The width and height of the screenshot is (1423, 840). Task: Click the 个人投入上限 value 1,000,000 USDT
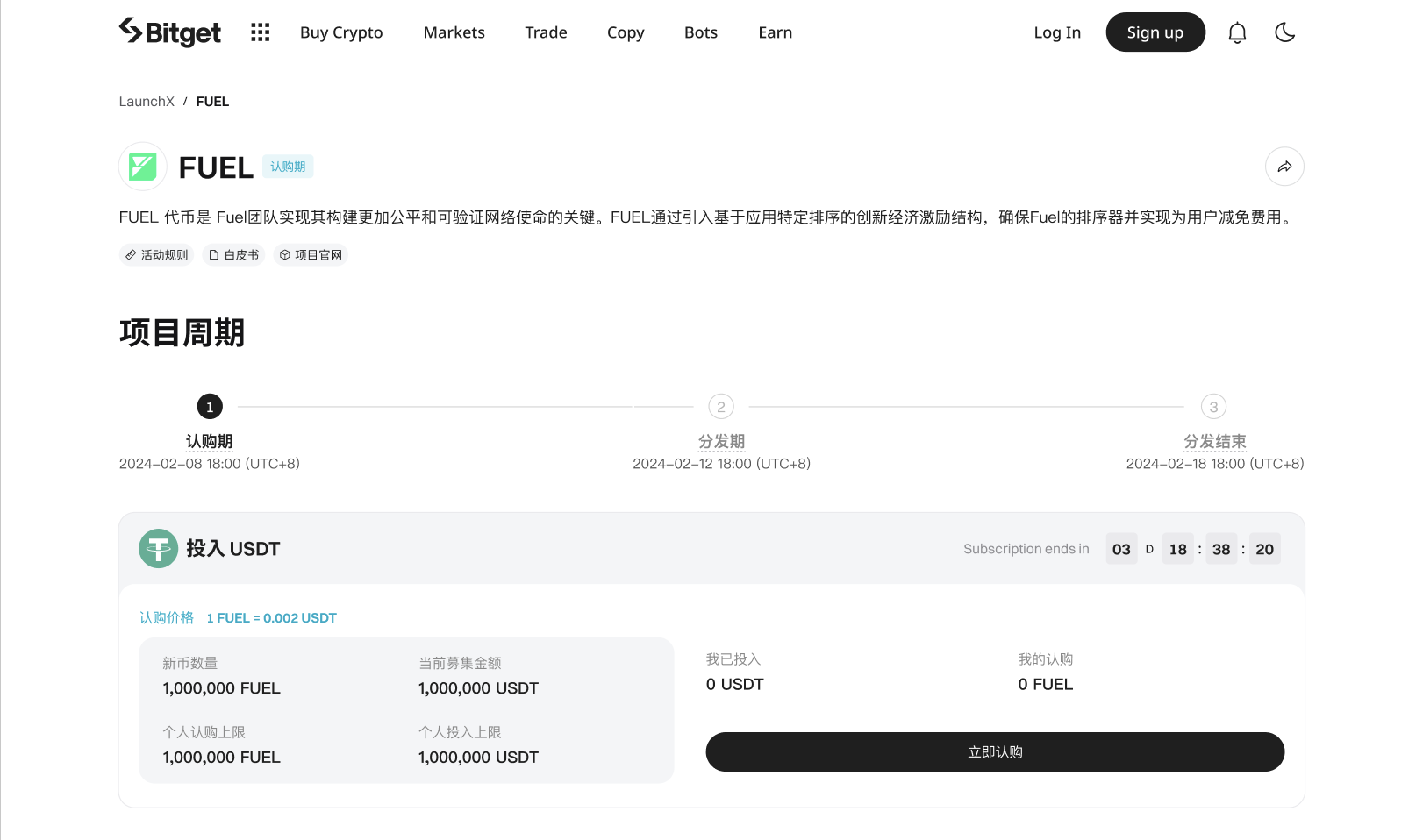478,758
